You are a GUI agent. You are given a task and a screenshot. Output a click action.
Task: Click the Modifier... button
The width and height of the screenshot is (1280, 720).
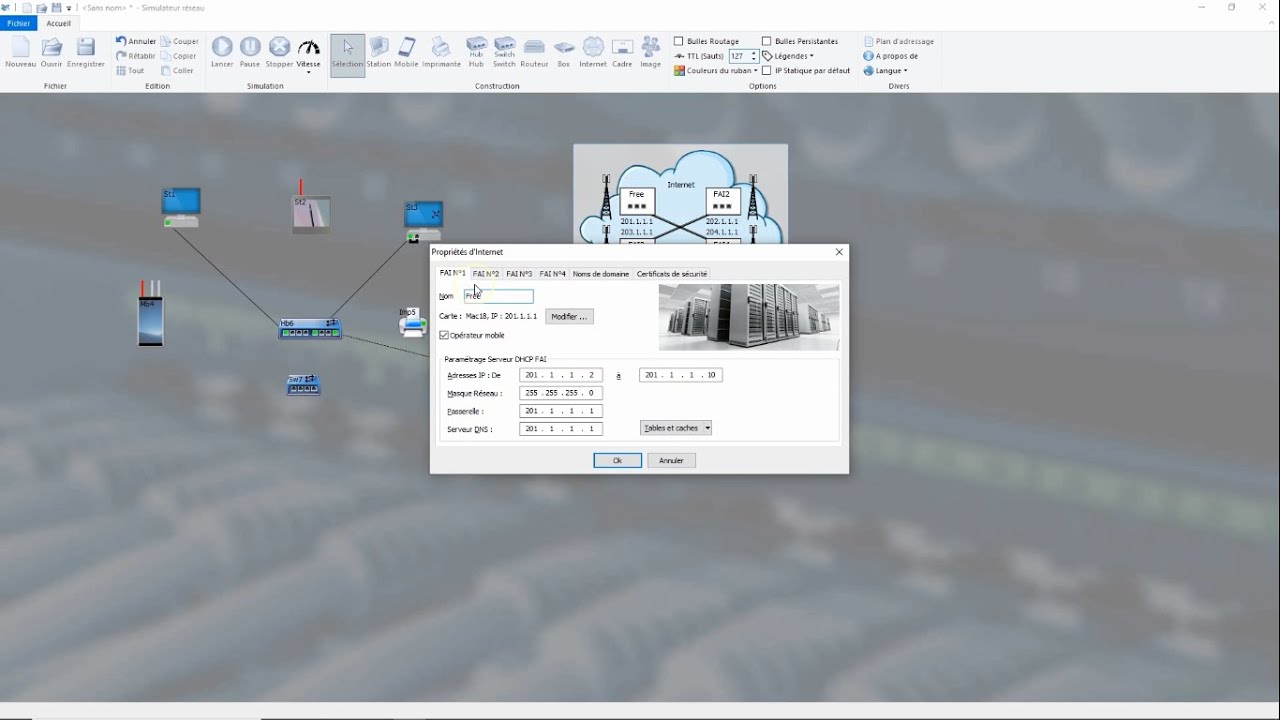[x=569, y=316]
